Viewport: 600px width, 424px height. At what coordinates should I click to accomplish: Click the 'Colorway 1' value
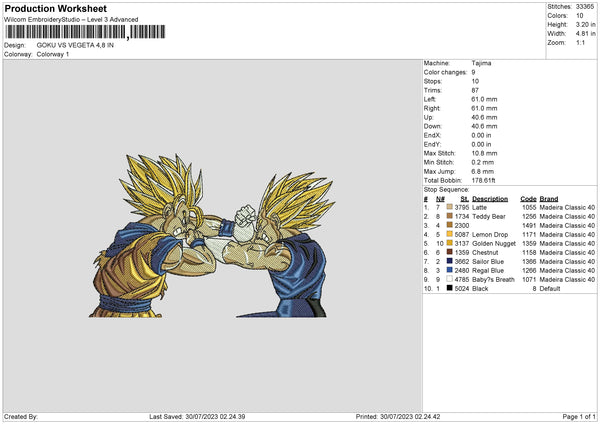coord(53,54)
